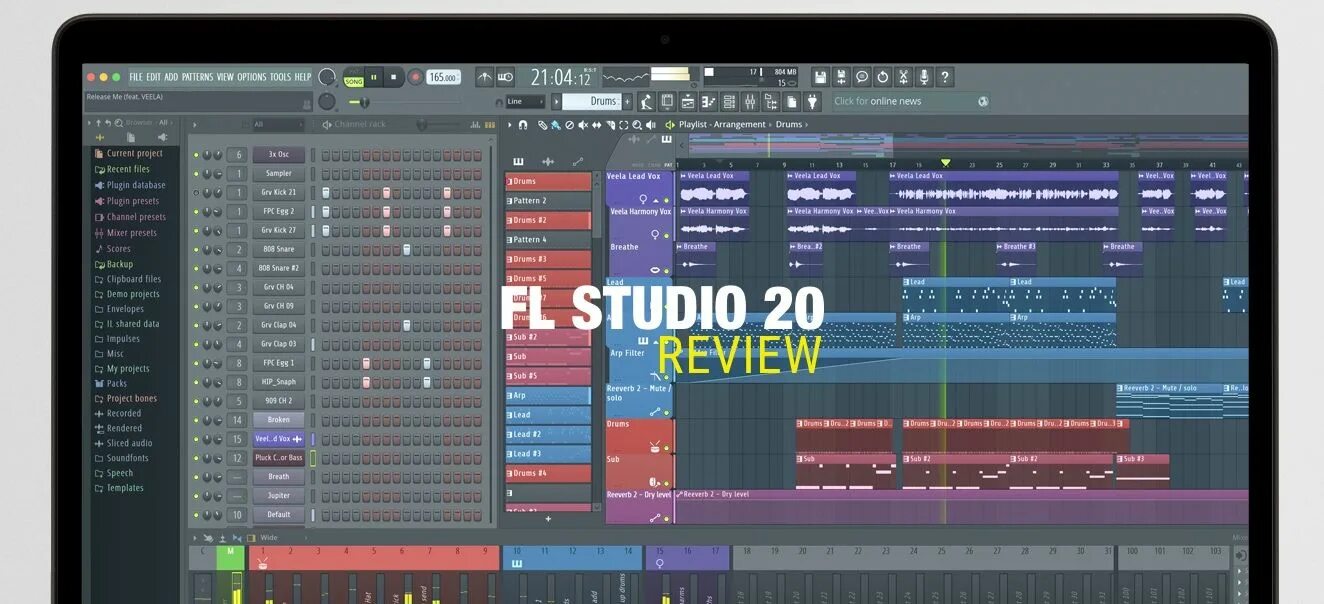Click the Click for online news link
The width and height of the screenshot is (1324, 604).
pos(878,101)
